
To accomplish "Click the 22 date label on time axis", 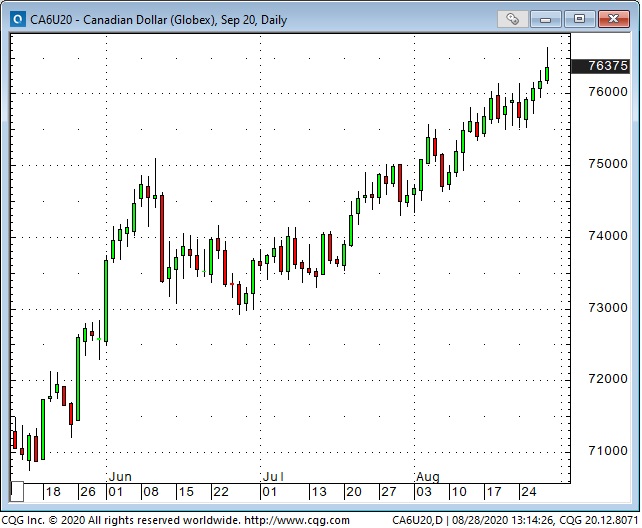I will click(221, 492).
